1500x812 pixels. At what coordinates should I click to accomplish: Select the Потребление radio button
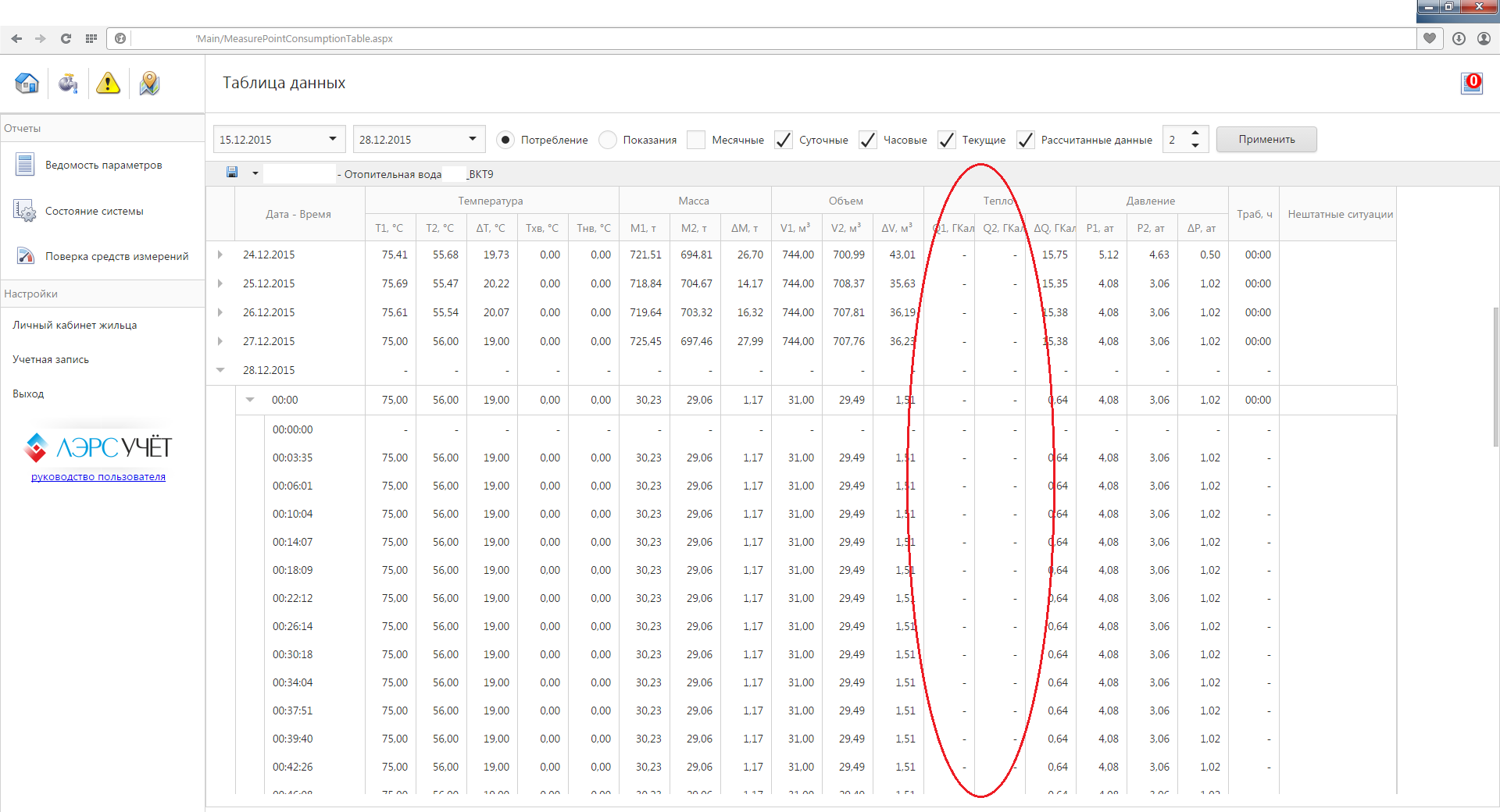click(x=505, y=140)
